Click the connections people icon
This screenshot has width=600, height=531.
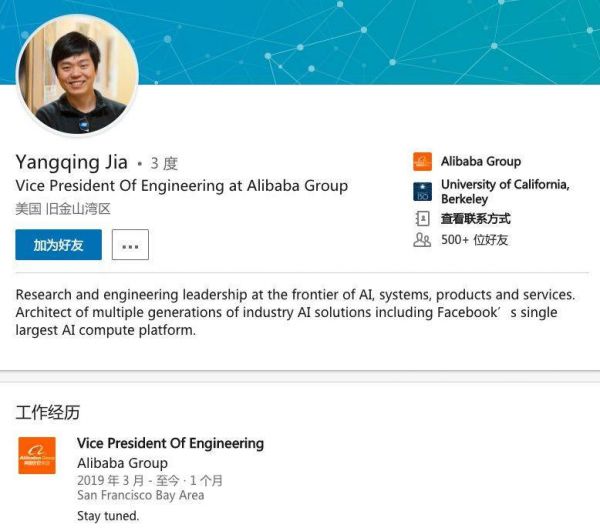click(422, 240)
